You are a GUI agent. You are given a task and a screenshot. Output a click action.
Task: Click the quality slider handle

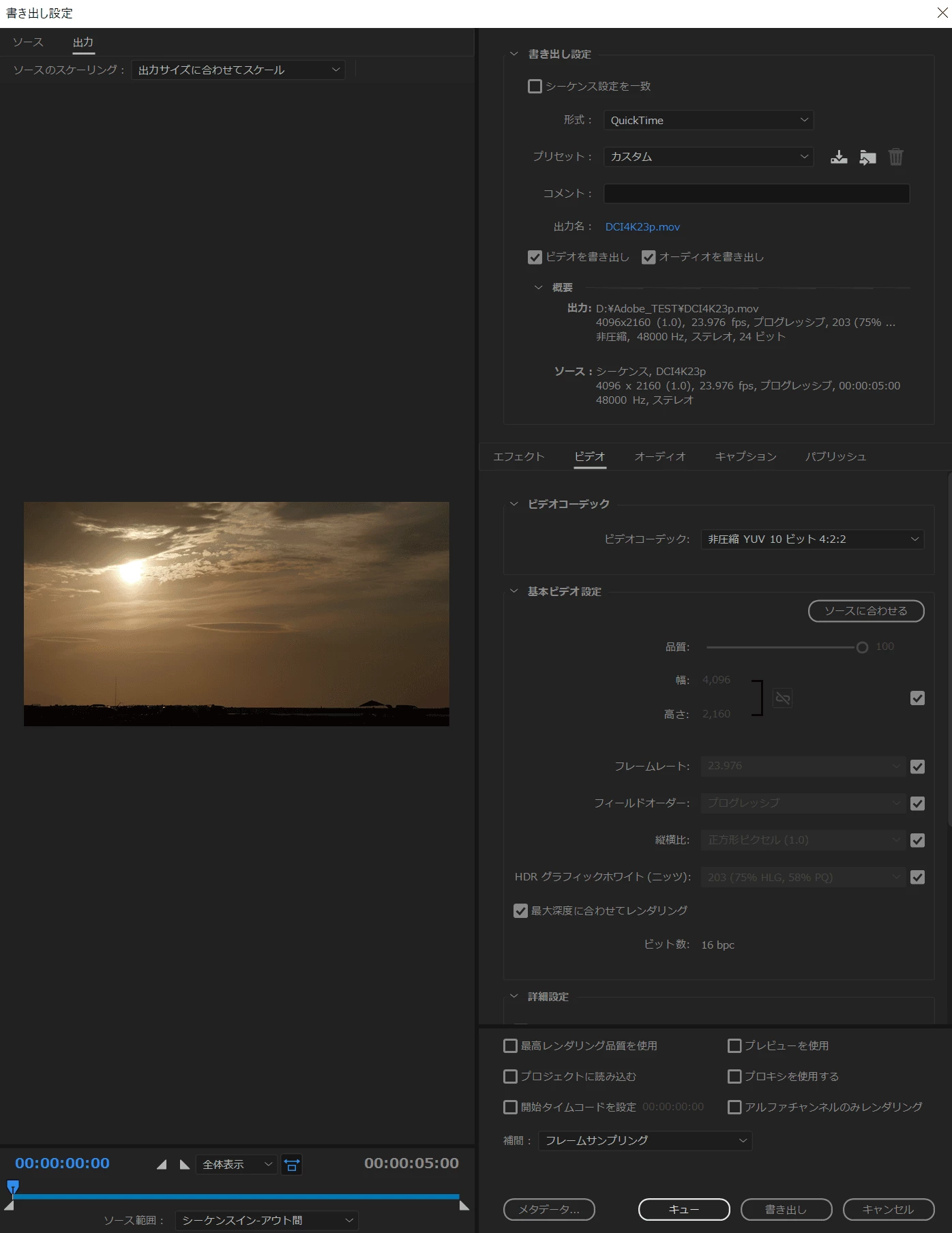pyautogui.click(x=862, y=647)
